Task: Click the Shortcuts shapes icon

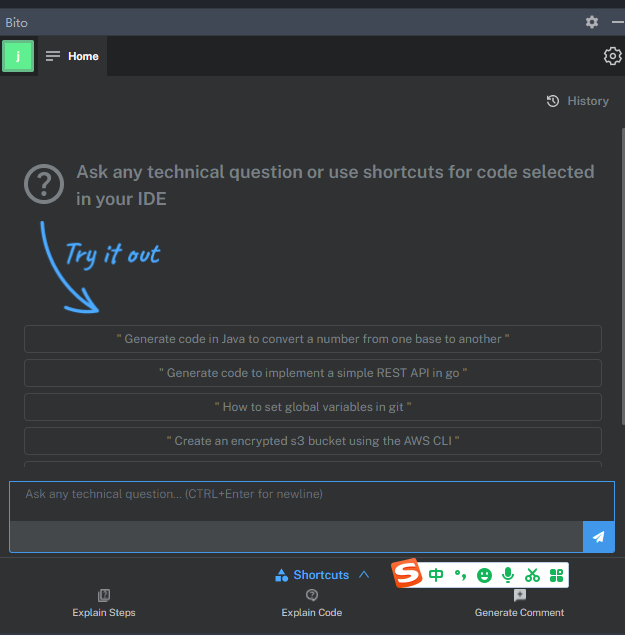Action: (x=281, y=575)
